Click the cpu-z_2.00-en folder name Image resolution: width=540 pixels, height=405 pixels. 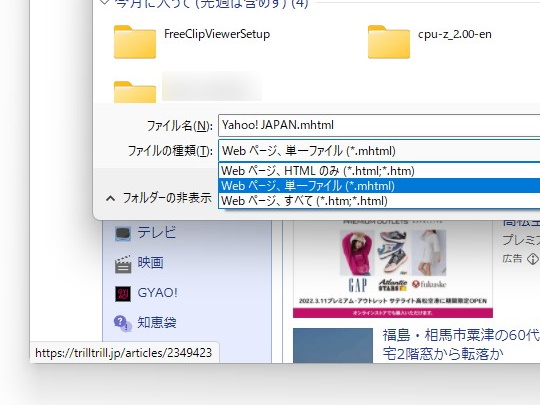click(455, 34)
